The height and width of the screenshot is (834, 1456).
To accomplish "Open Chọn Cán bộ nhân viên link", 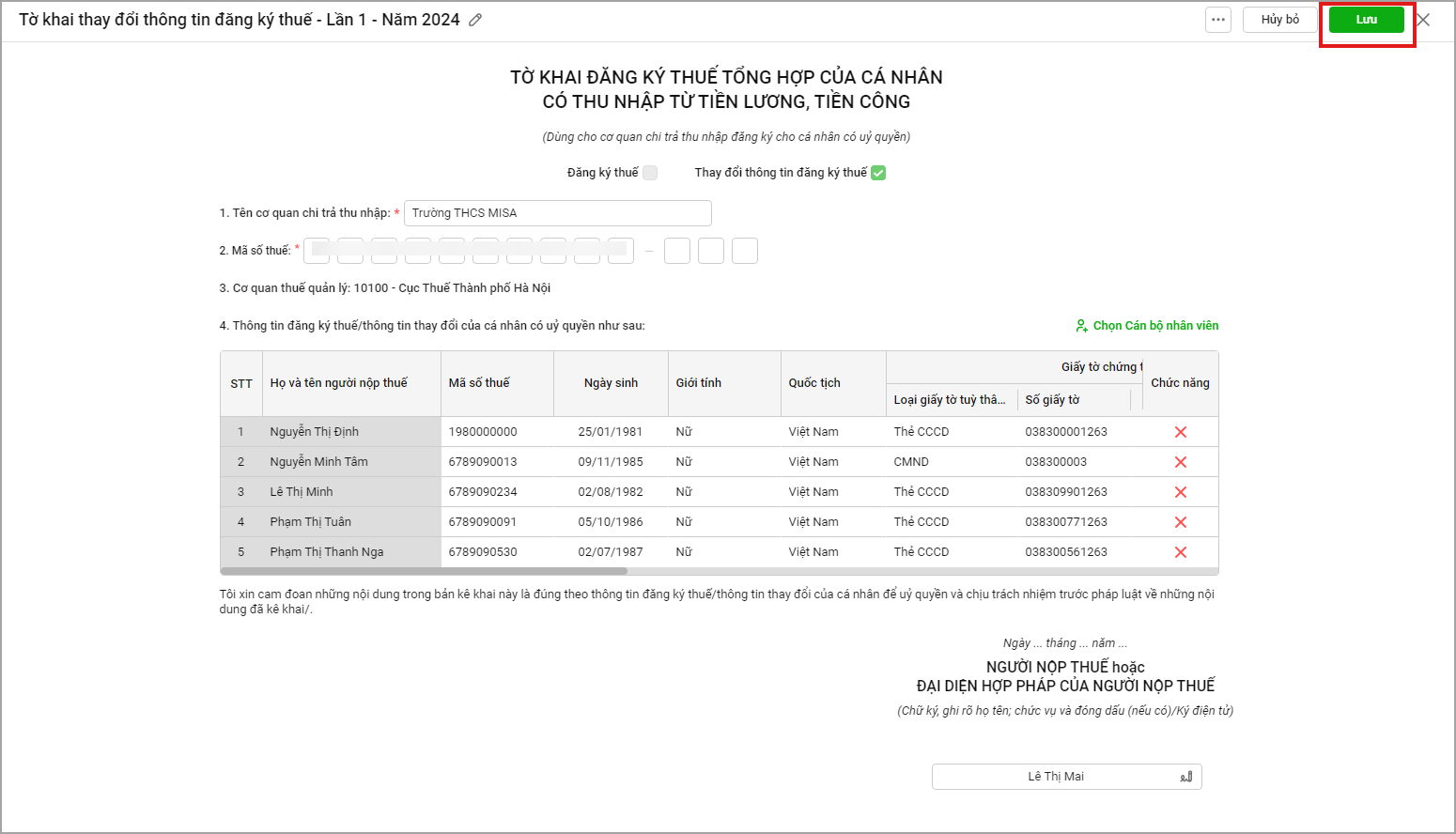I will (1147, 326).
